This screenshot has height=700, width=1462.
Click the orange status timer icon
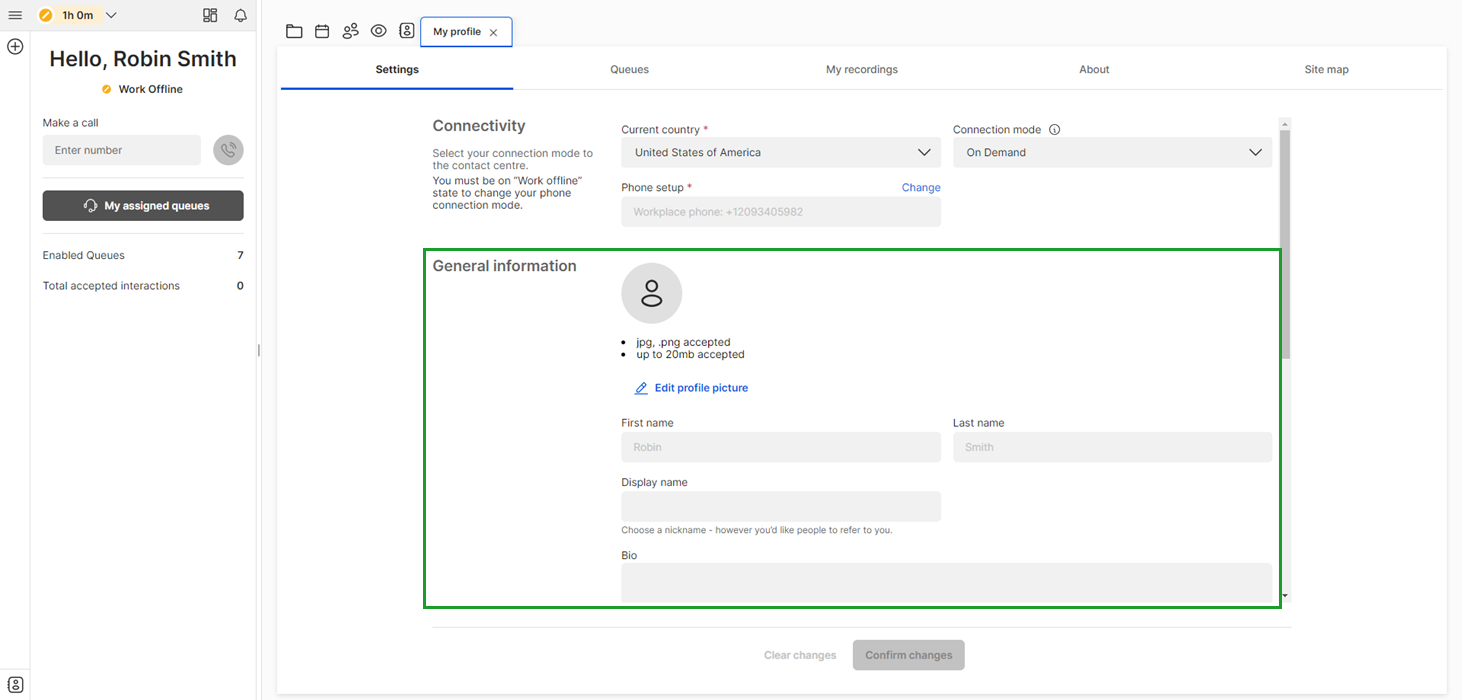click(45, 15)
